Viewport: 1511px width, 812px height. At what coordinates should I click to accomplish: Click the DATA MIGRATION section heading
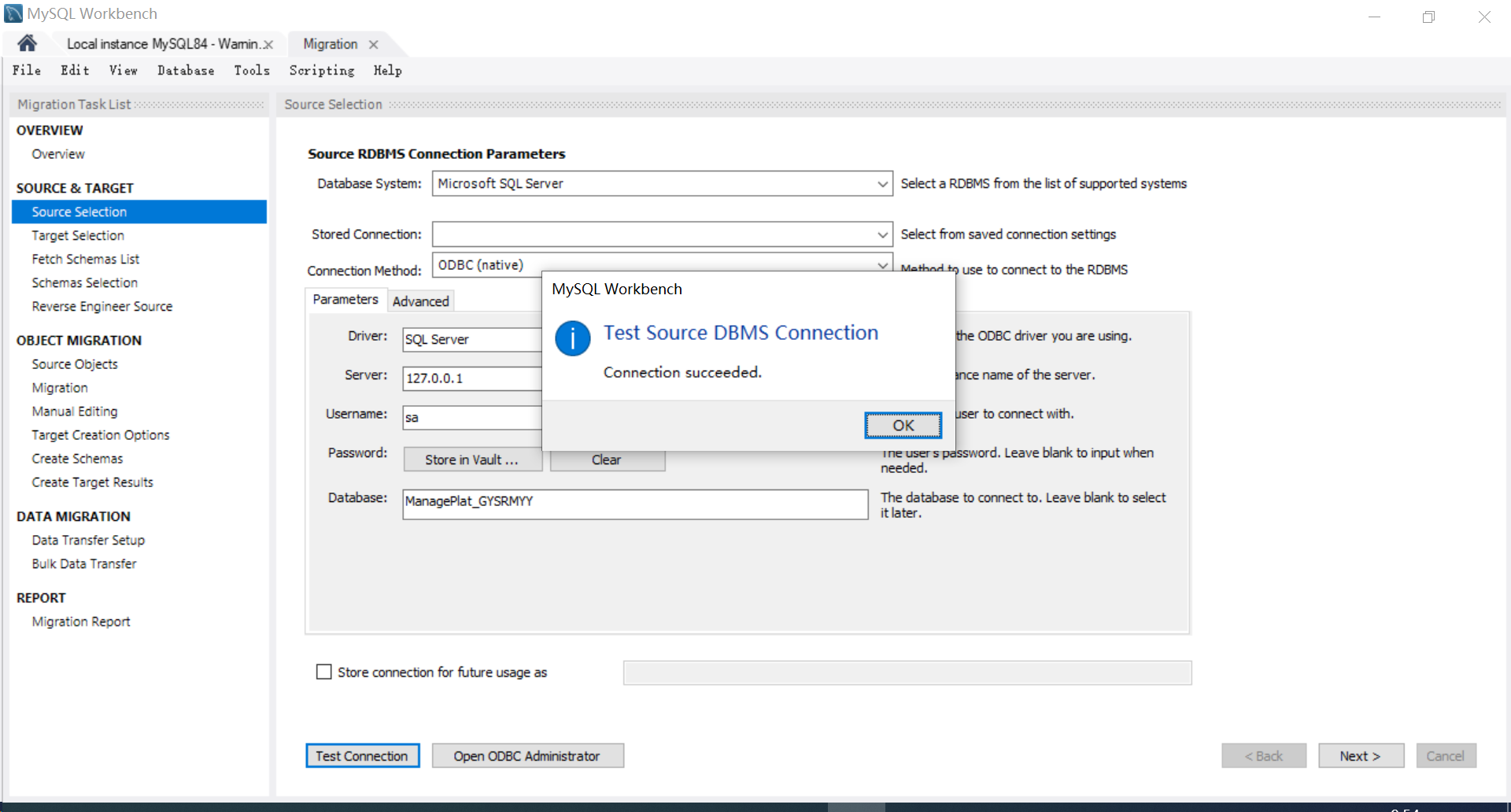73,517
